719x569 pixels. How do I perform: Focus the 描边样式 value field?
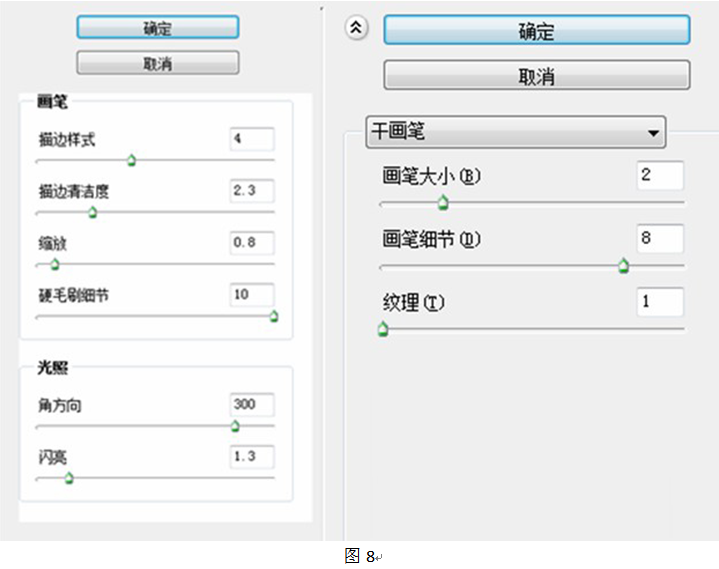click(252, 139)
